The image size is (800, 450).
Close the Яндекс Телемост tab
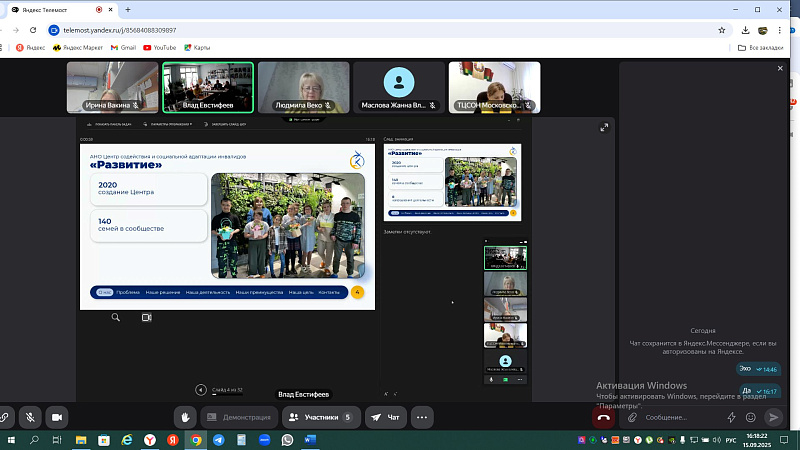tap(110, 9)
